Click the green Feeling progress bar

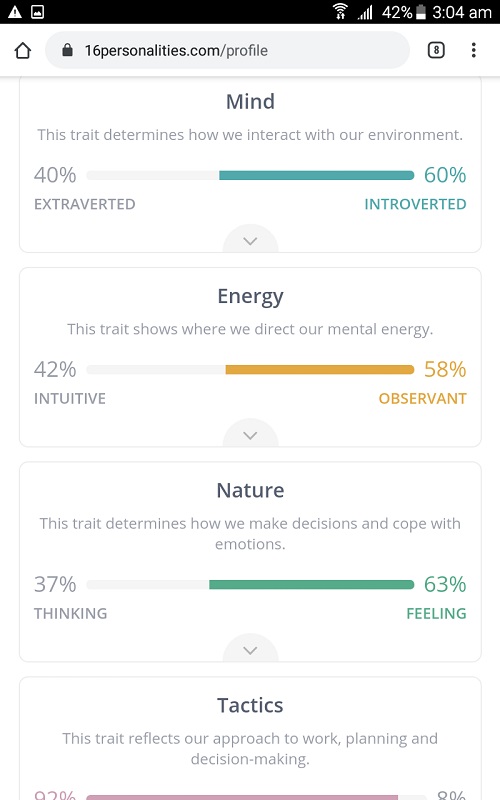(311, 585)
